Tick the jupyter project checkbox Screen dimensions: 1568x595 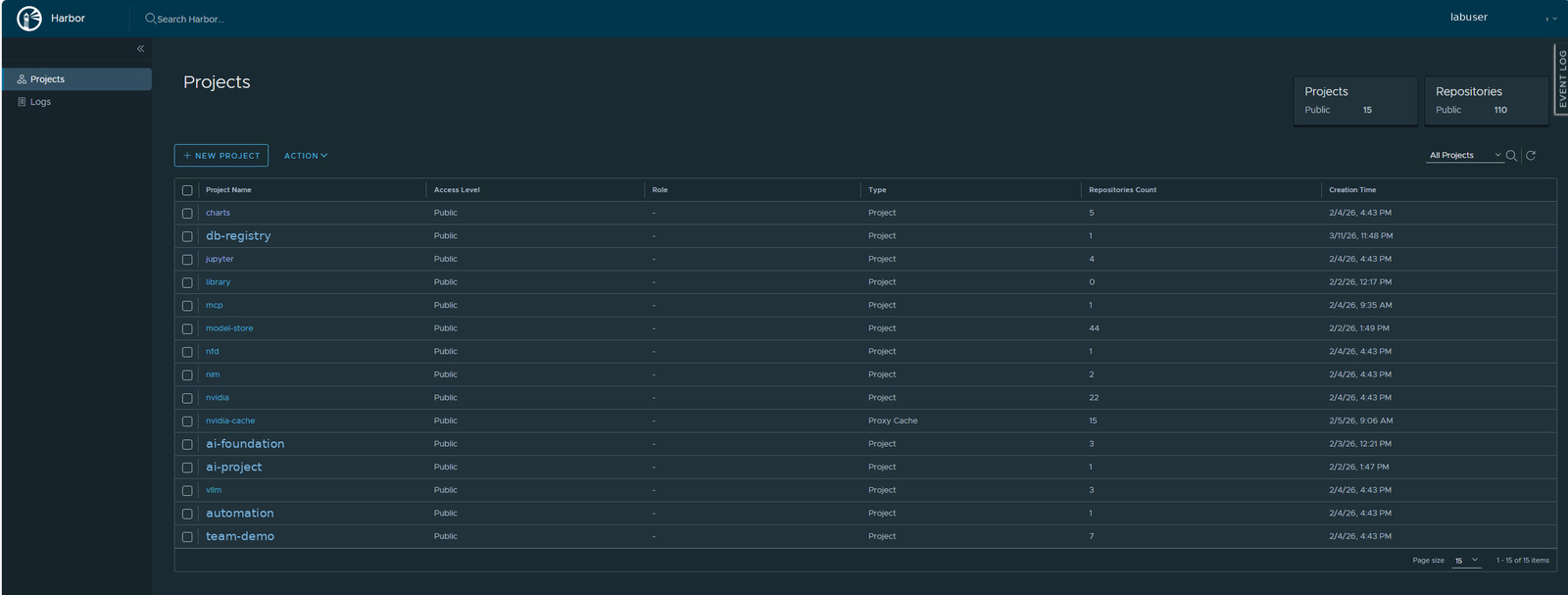point(187,259)
